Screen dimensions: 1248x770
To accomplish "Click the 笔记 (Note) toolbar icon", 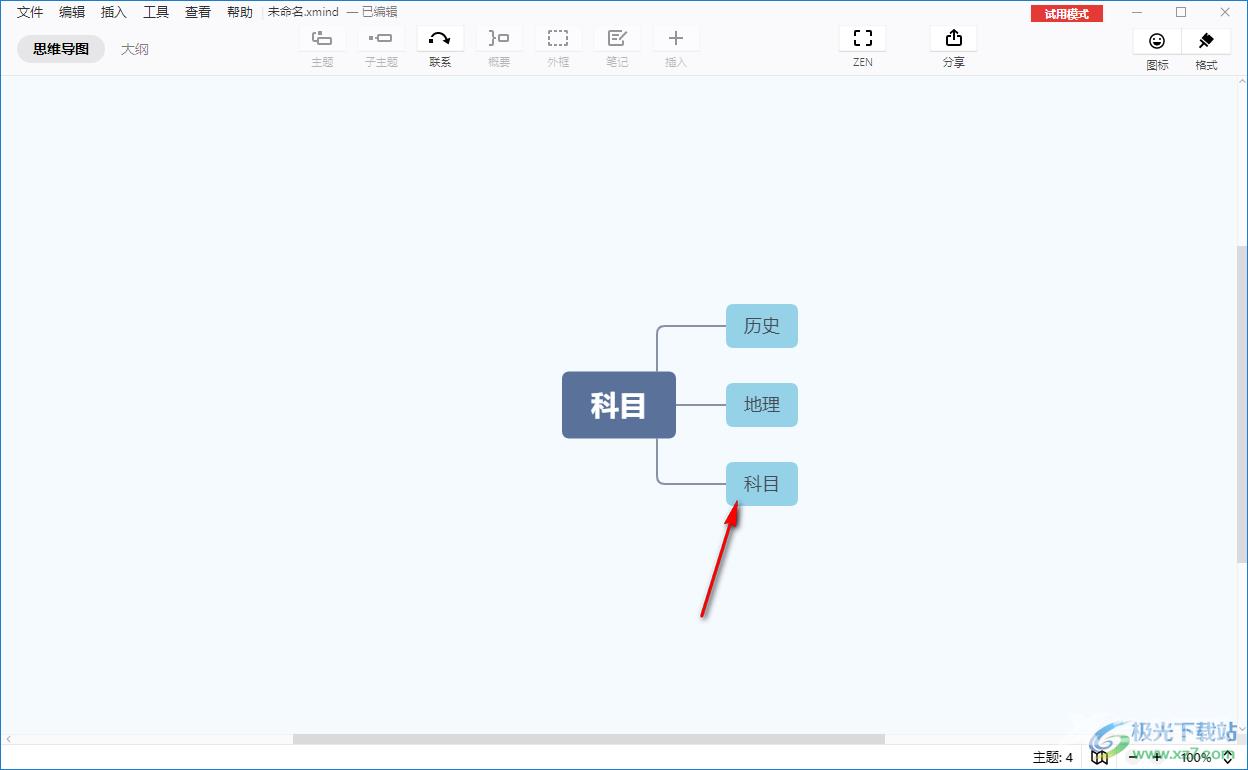I will click(617, 39).
